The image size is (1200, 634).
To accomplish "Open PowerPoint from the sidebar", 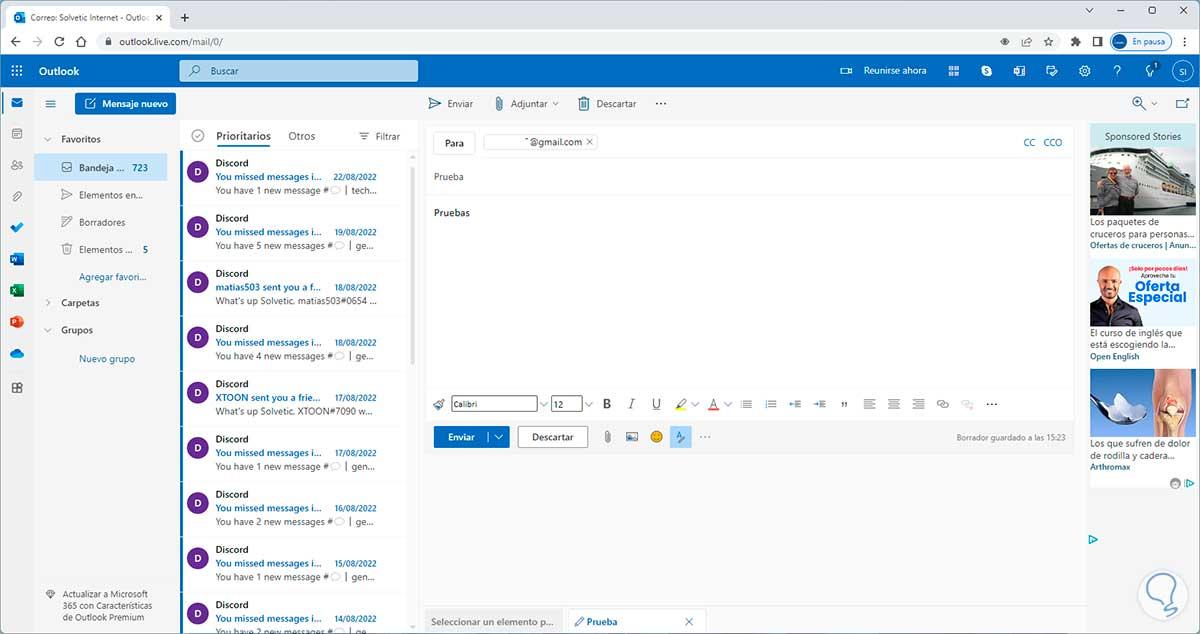I will pos(16,321).
